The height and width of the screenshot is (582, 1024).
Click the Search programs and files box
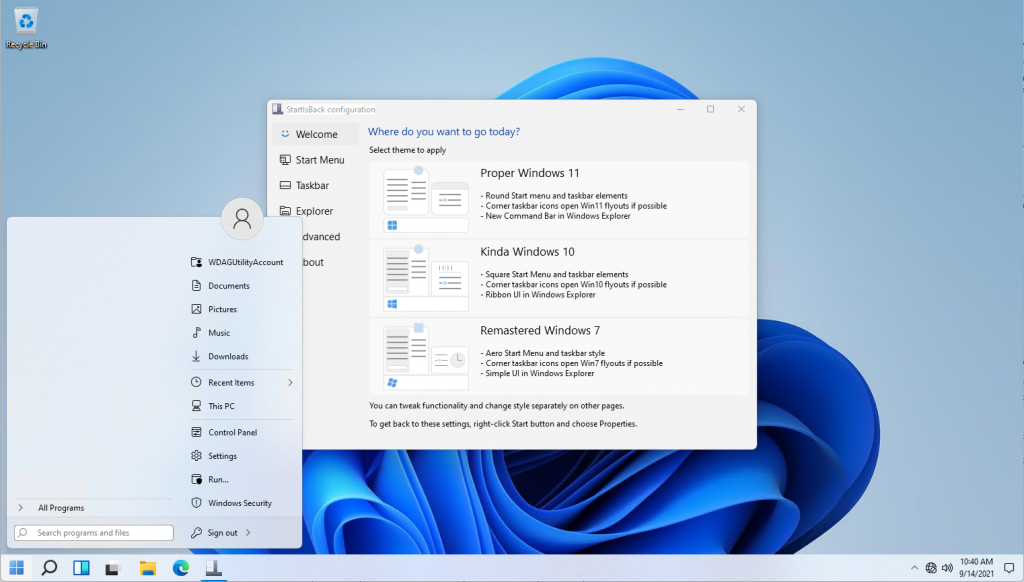click(95, 533)
